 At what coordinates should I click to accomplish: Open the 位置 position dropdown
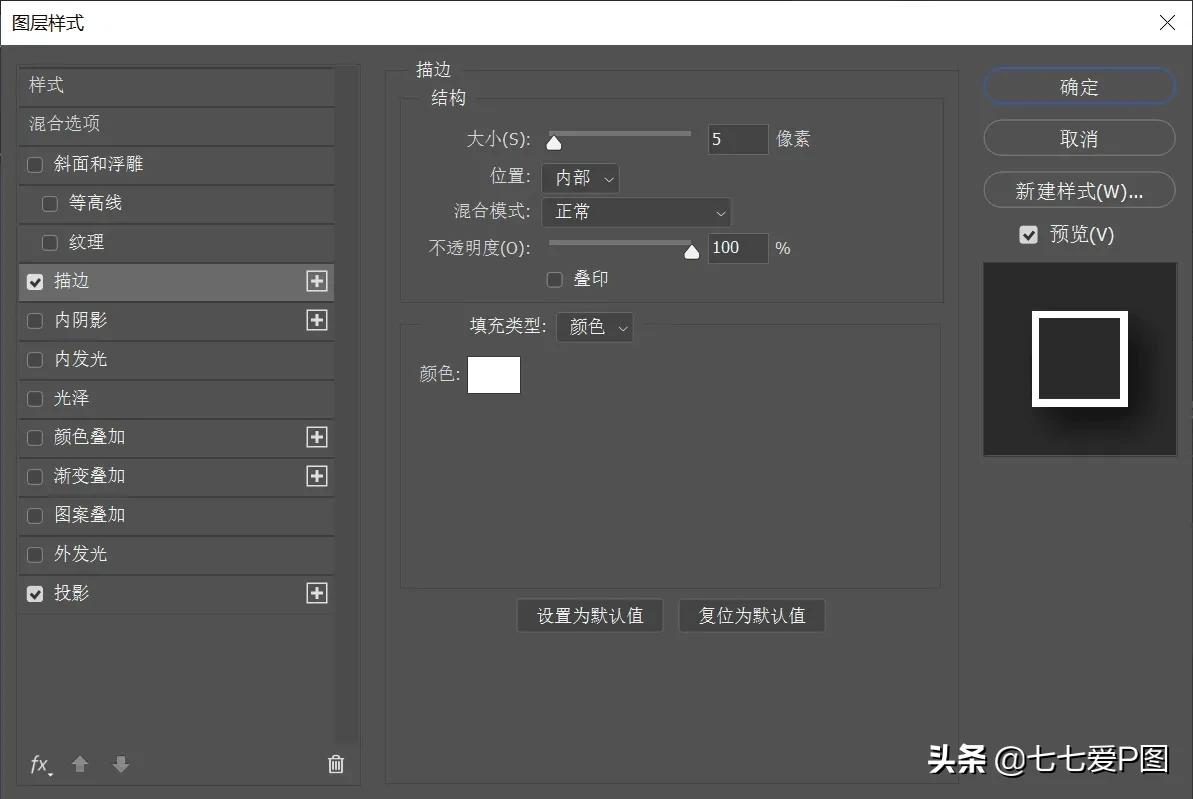(580, 178)
